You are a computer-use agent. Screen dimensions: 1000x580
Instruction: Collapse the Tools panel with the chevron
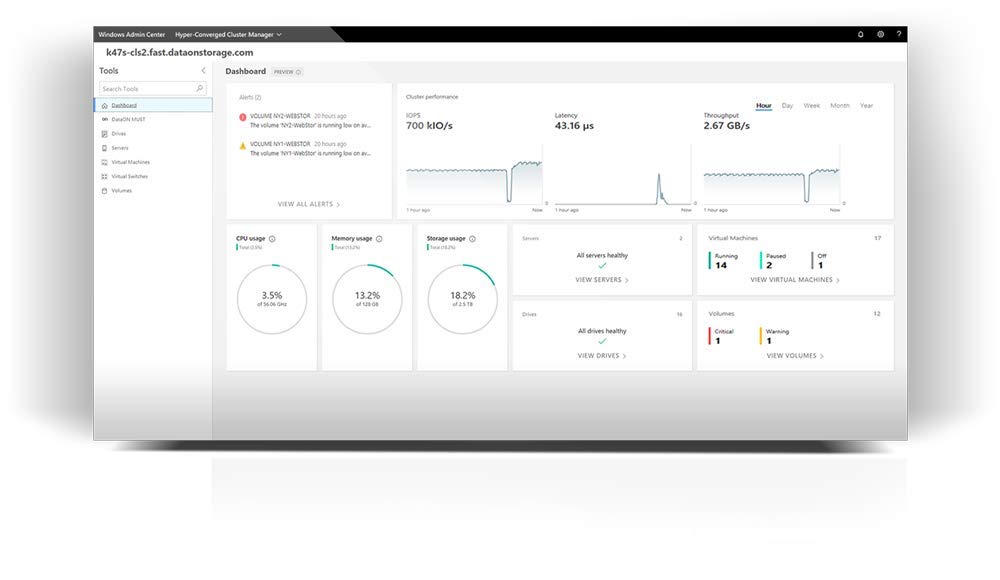(x=203, y=71)
